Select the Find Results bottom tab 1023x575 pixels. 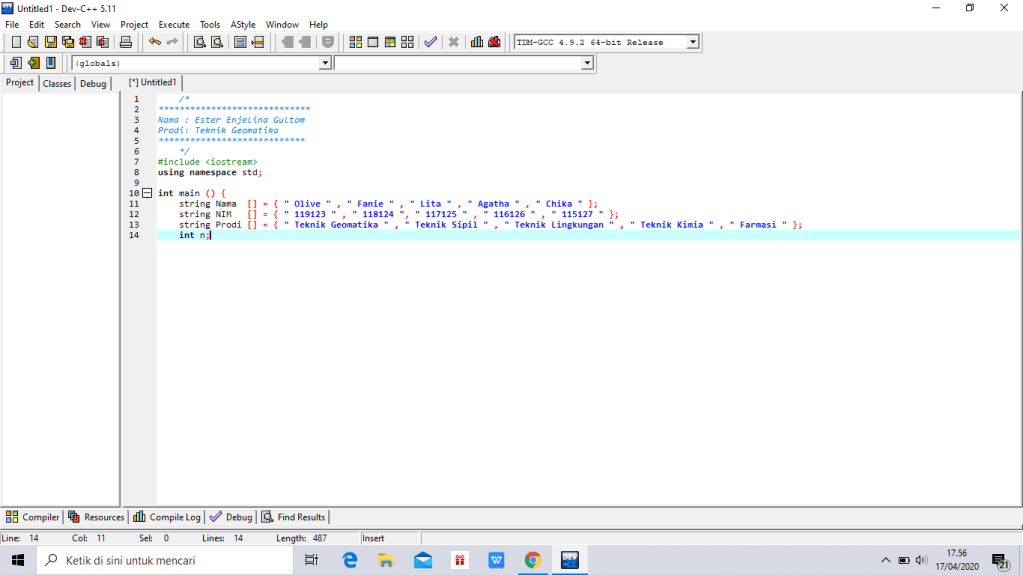click(x=294, y=517)
